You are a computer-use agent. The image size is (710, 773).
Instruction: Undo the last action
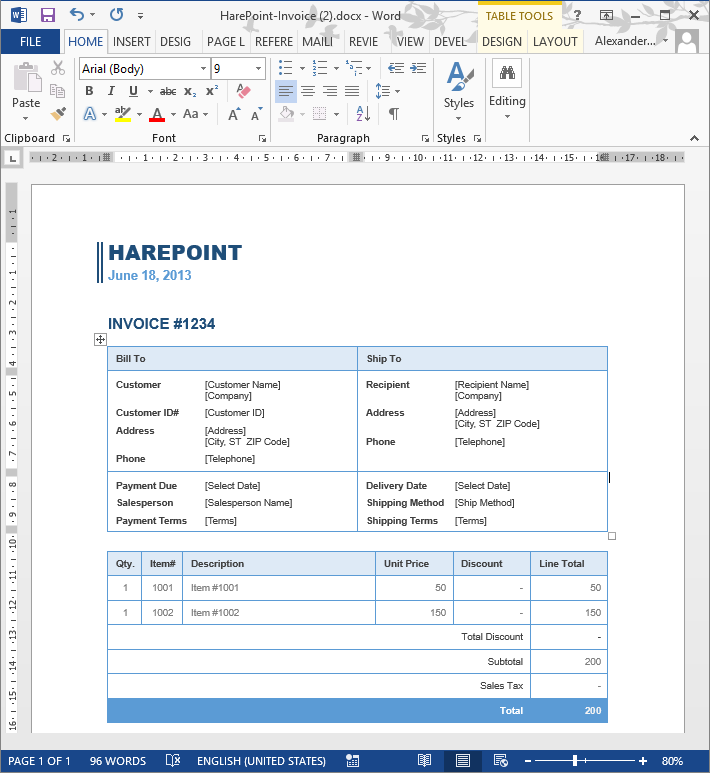[76, 15]
